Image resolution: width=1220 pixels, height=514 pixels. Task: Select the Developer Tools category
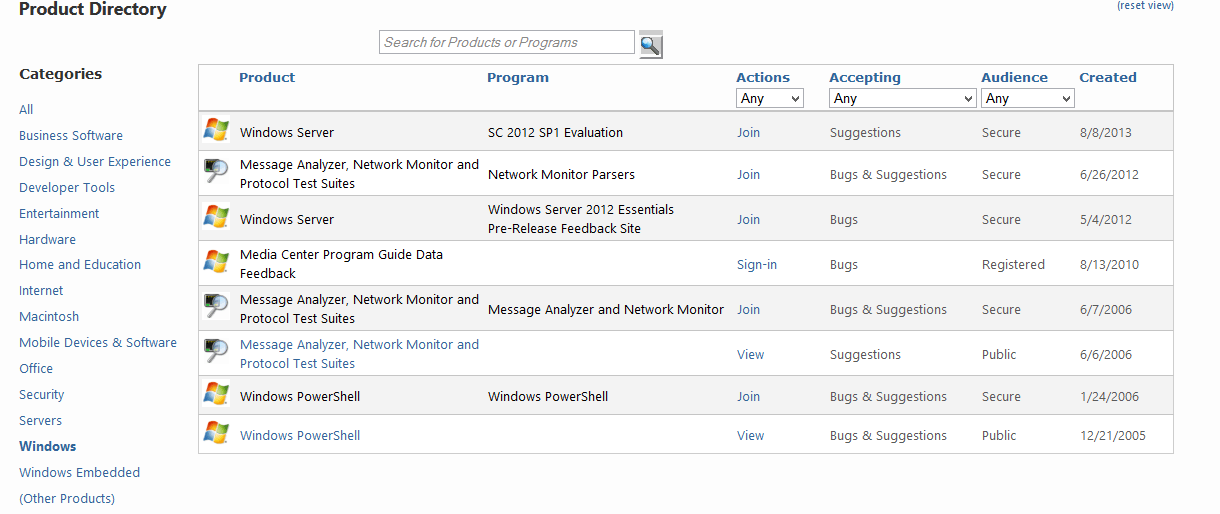click(x=67, y=187)
